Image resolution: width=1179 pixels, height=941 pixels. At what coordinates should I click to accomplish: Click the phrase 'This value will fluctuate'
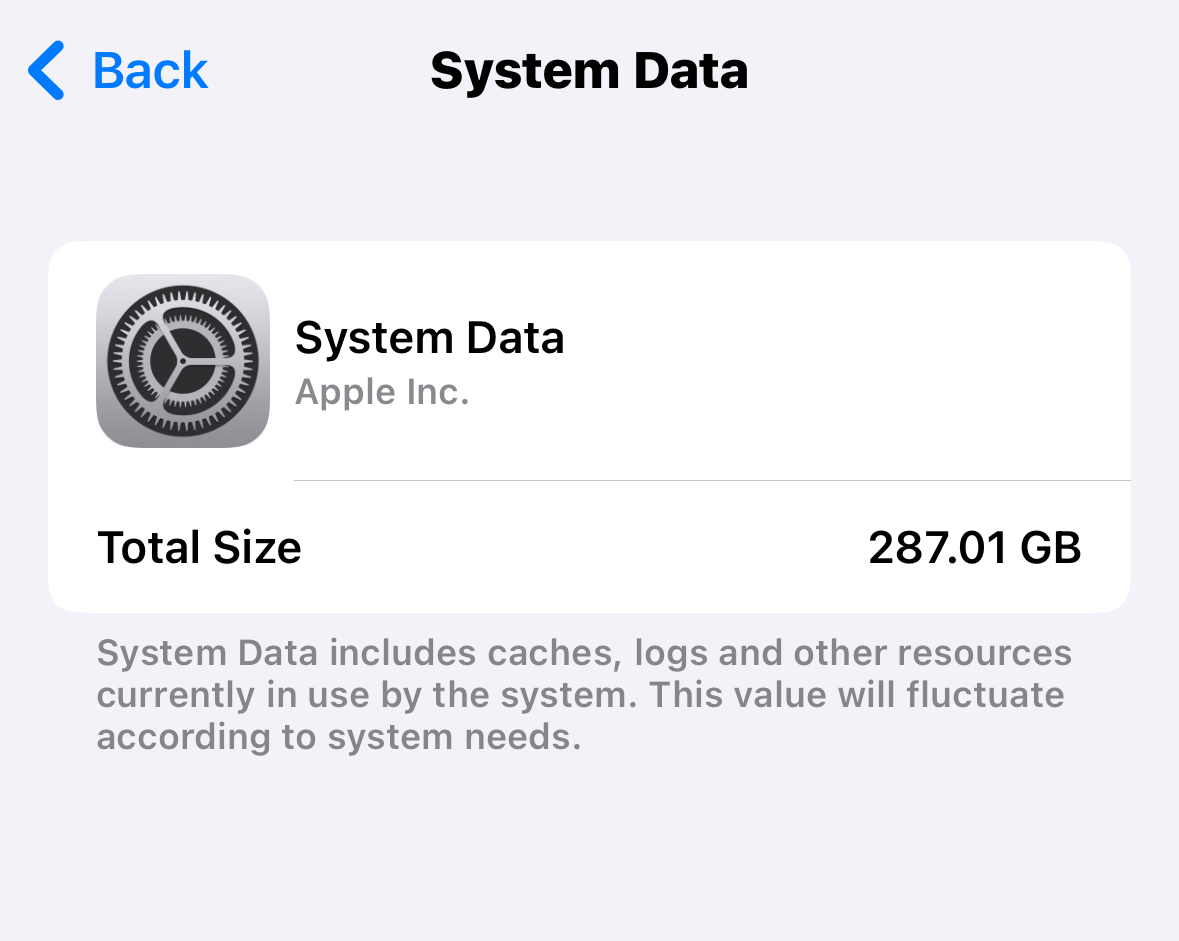(856, 694)
